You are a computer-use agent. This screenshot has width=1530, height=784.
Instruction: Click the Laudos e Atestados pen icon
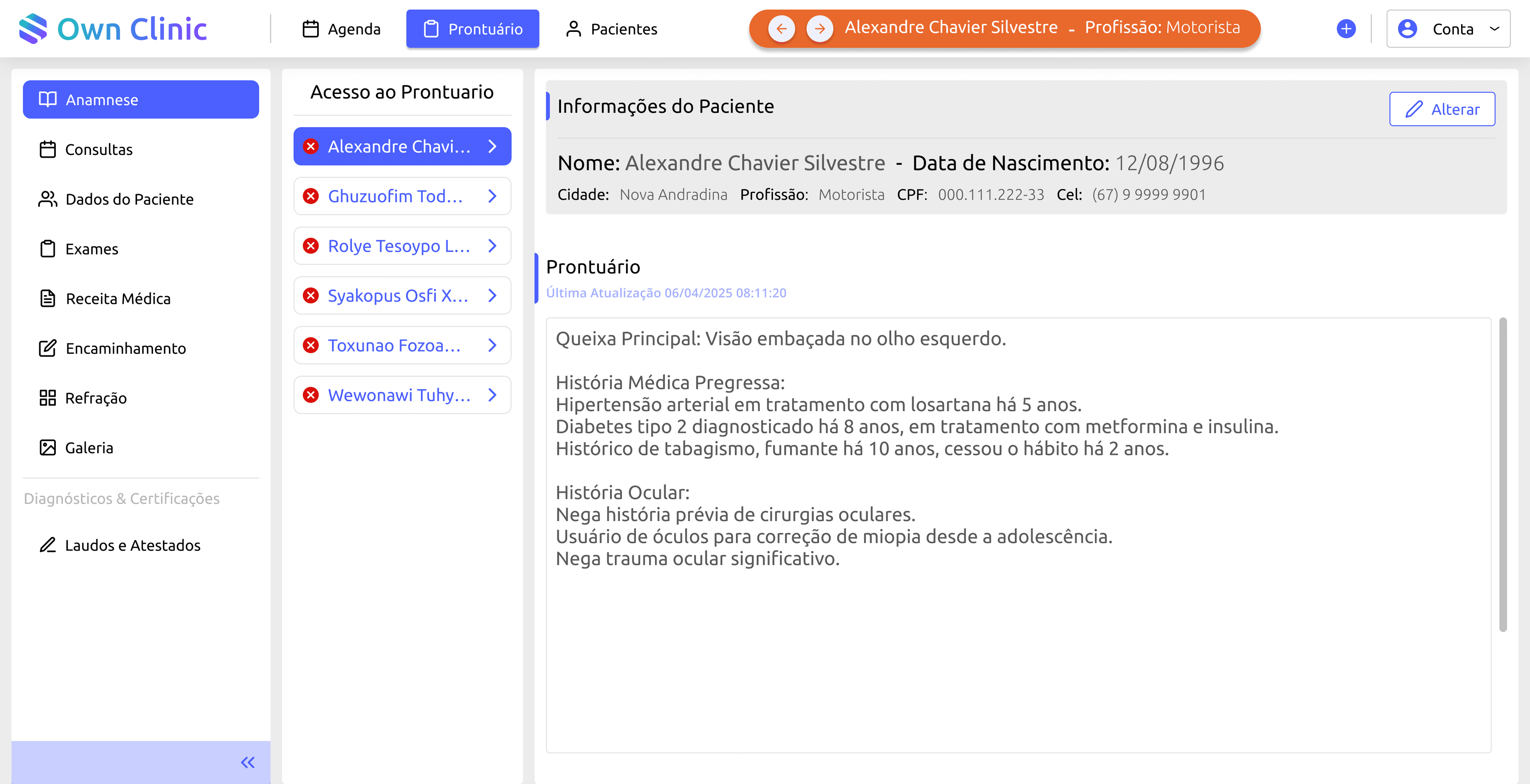[47, 545]
